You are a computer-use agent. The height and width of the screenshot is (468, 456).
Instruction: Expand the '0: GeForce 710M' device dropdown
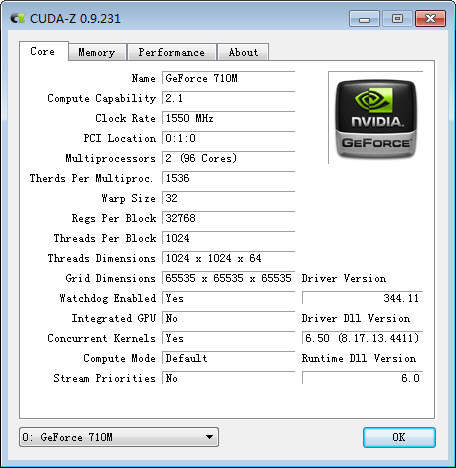[x=119, y=437]
